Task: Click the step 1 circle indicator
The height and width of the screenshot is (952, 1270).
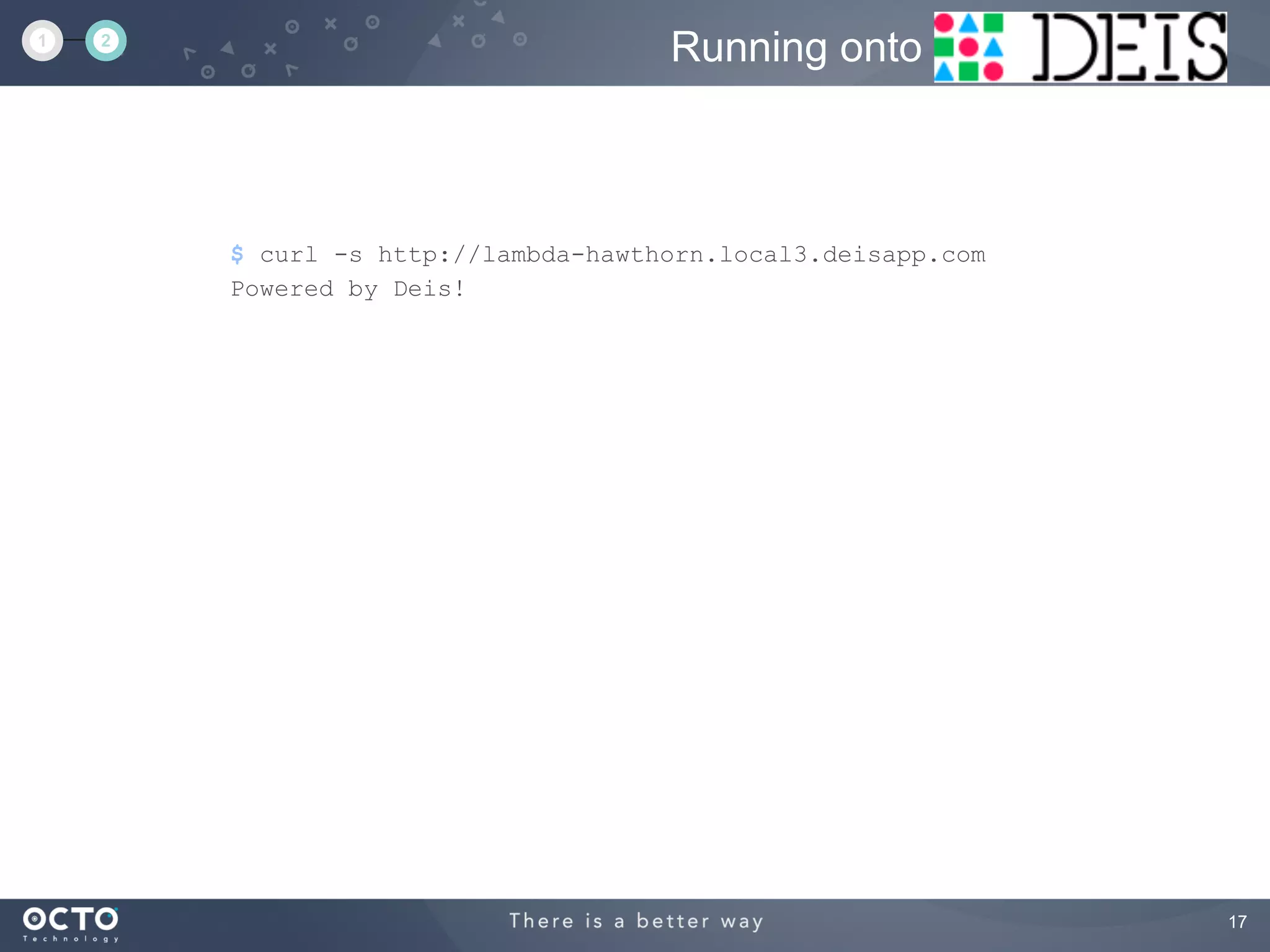Action: pos(42,41)
